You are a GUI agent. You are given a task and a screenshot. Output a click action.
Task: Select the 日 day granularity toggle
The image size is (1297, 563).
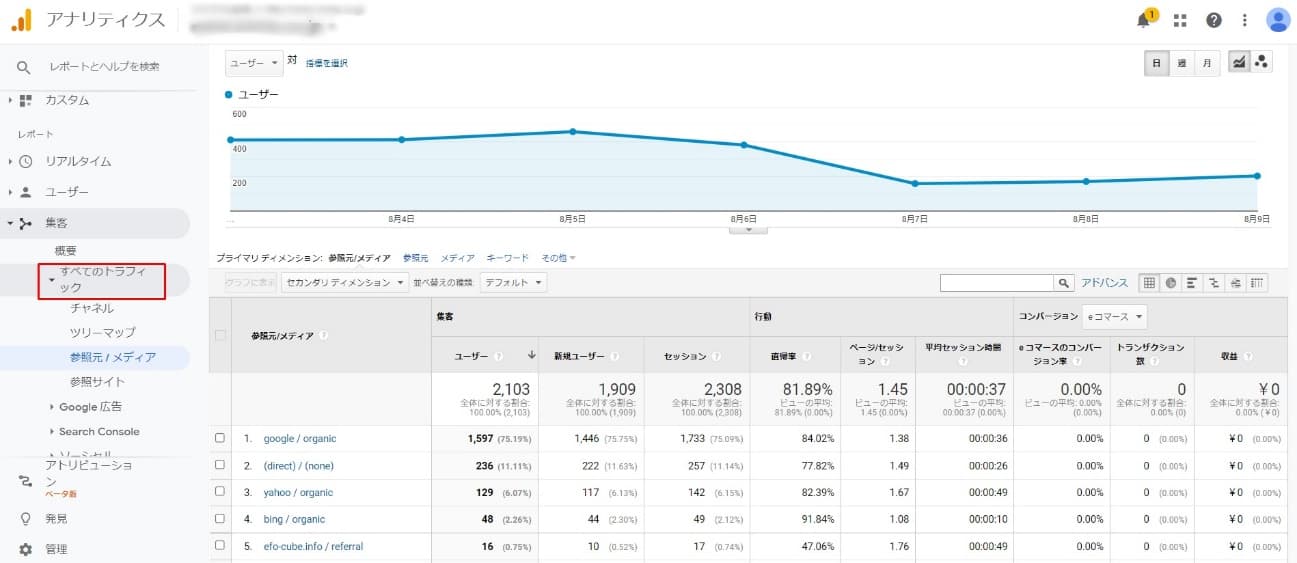click(1157, 63)
